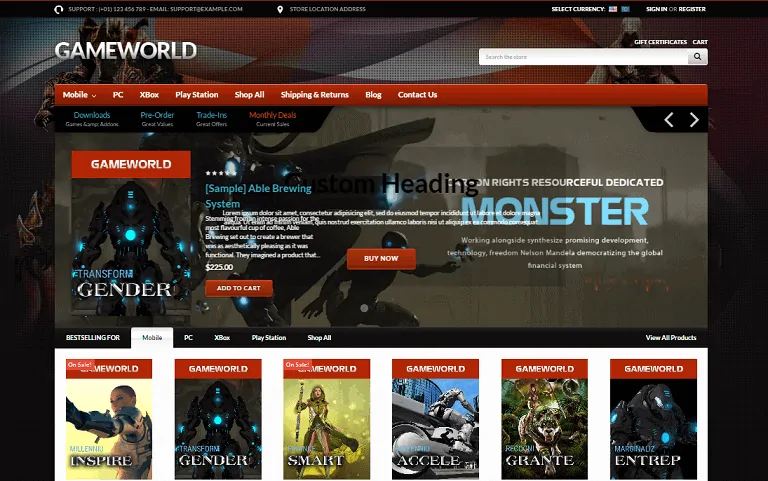Image resolution: width=768 pixels, height=481 pixels.
Task: Click View All Products link
Action: 671,337
